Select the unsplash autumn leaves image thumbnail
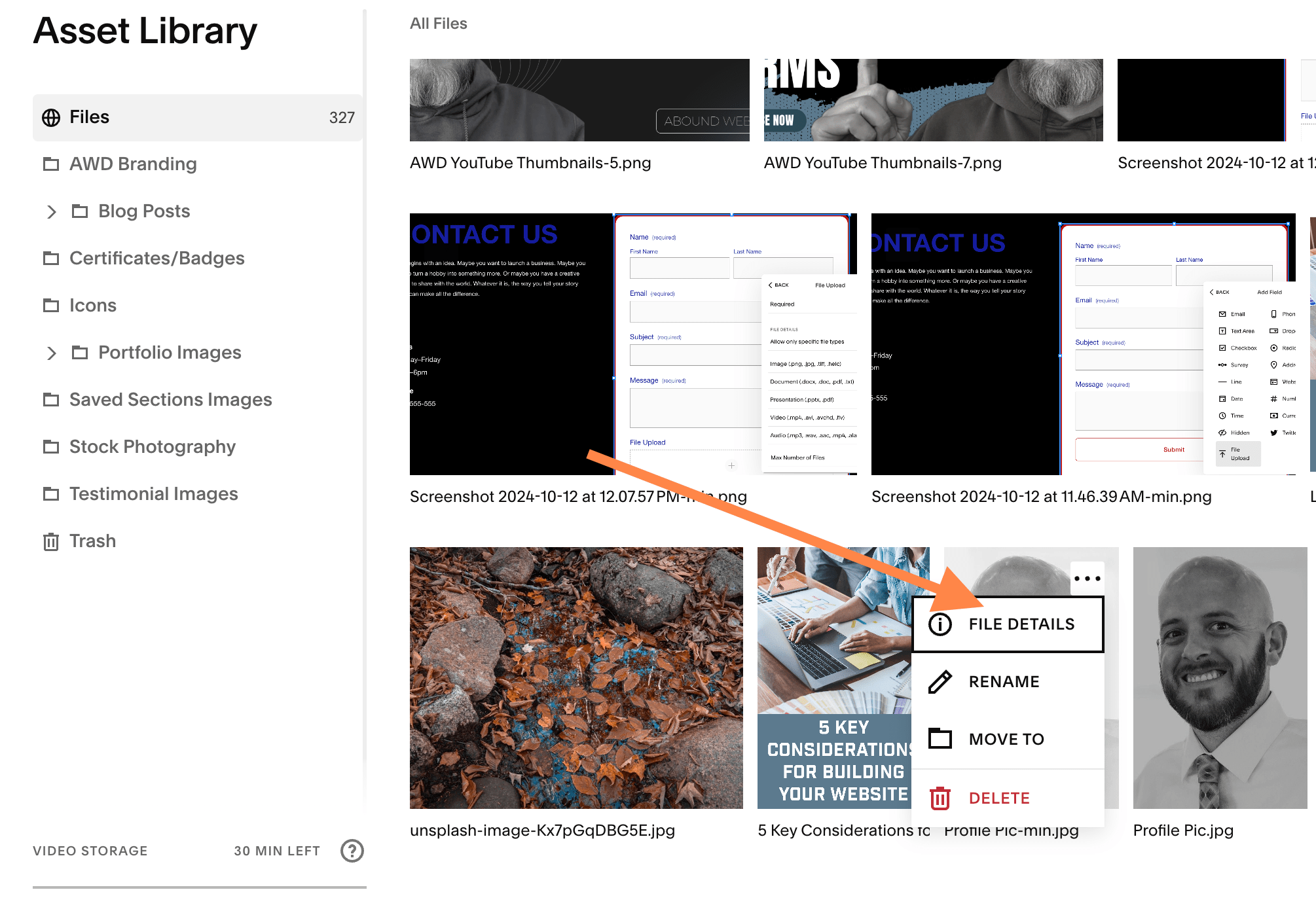 [576, 678]
